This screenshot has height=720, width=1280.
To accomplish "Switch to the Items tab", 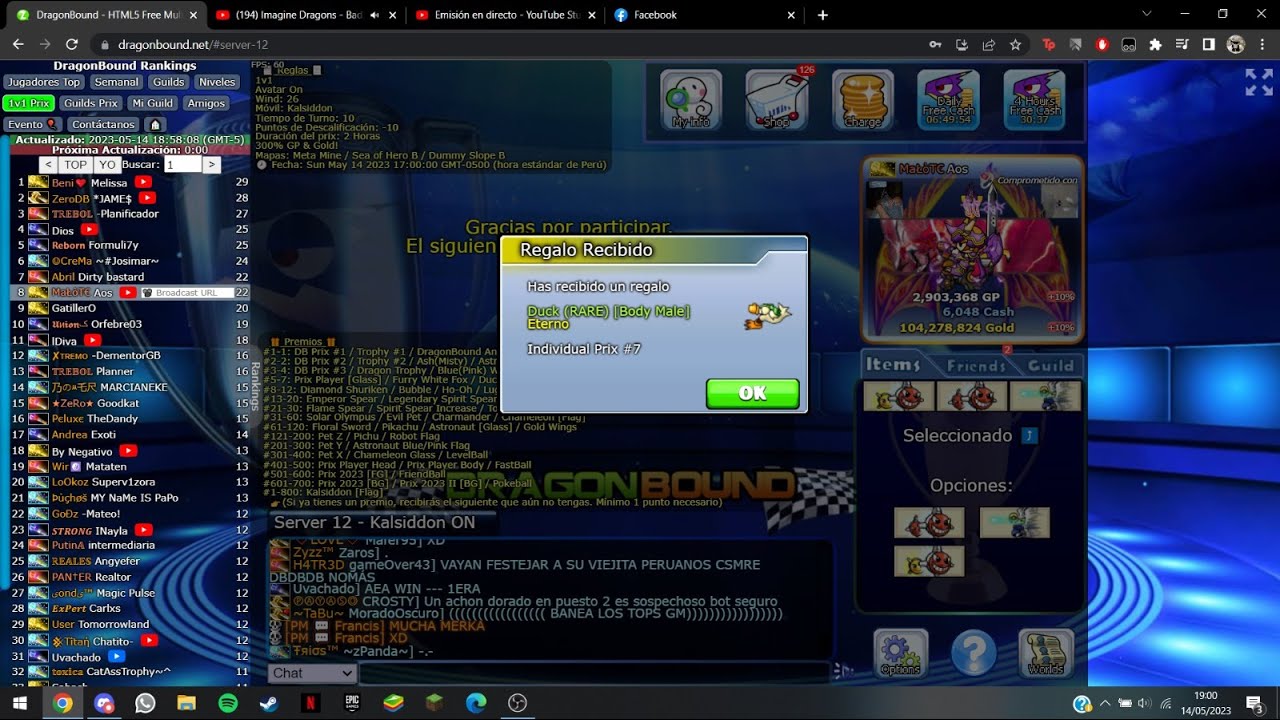I will (x=892, y=365).
